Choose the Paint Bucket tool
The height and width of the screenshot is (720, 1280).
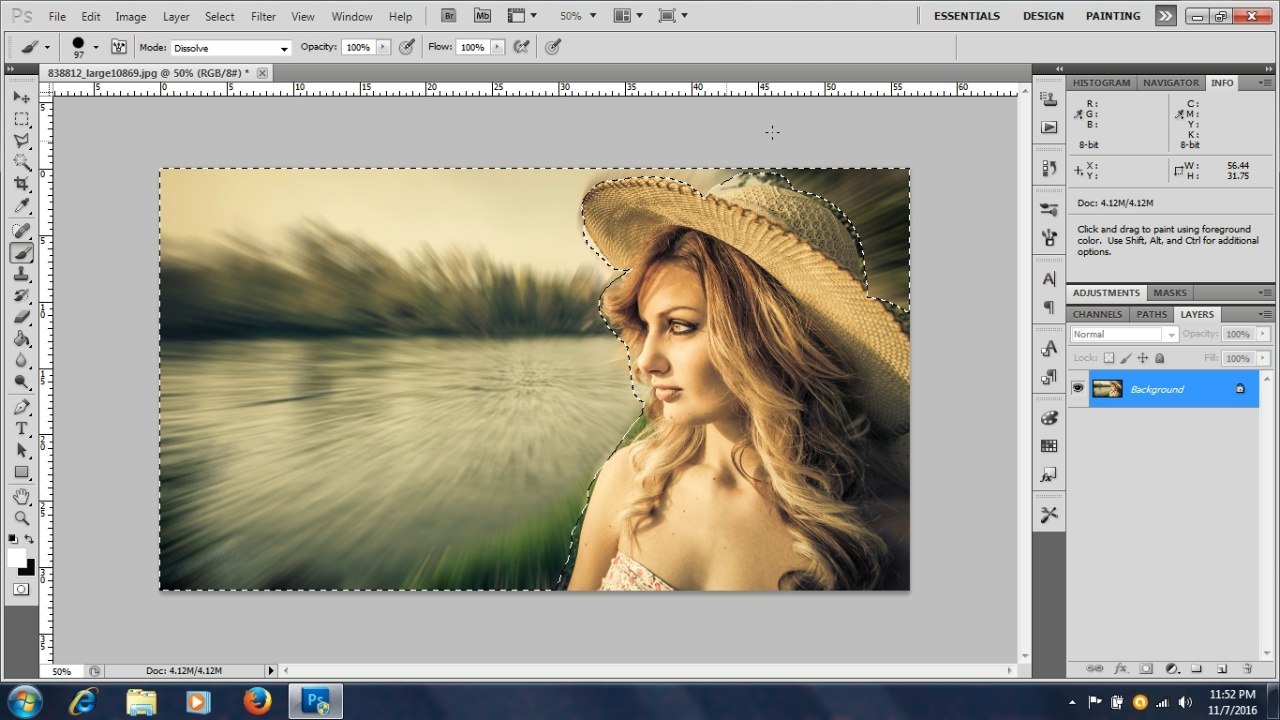tap(21, 339)
